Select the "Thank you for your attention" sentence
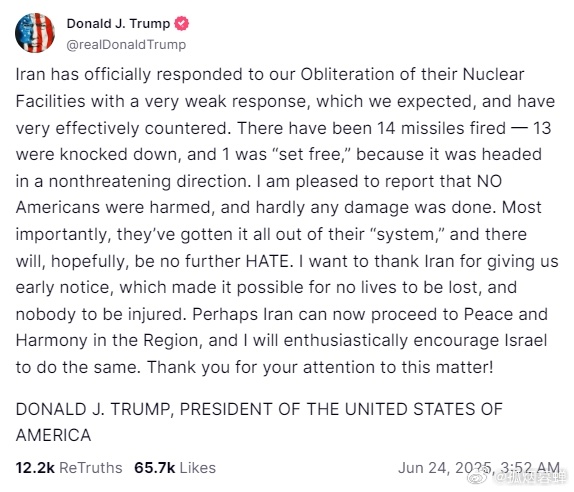The image size is (574, 492). [320, 367]
